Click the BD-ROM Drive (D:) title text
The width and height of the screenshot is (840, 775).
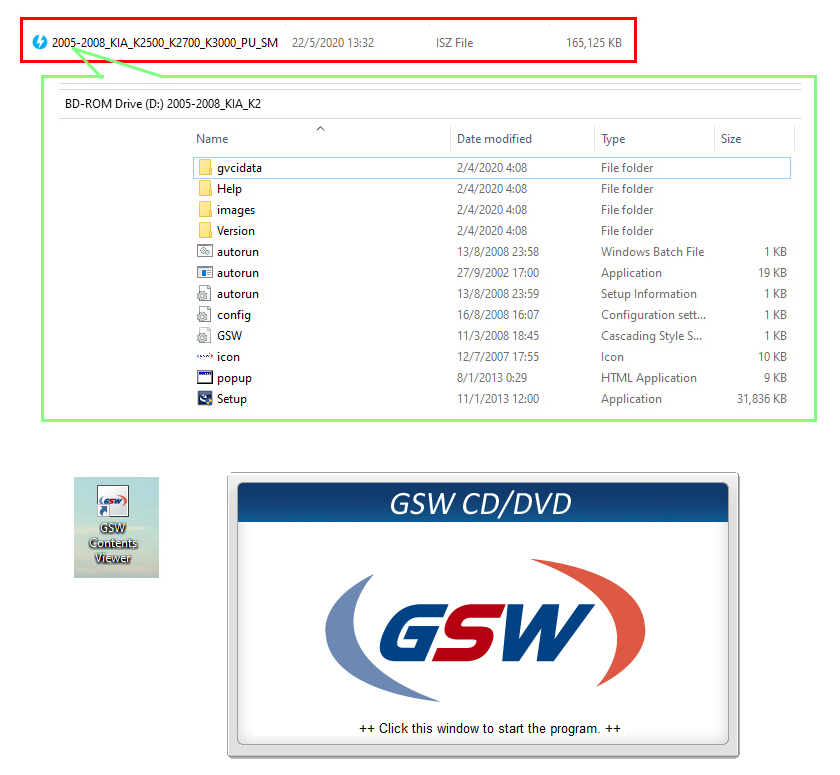(163, 103)
